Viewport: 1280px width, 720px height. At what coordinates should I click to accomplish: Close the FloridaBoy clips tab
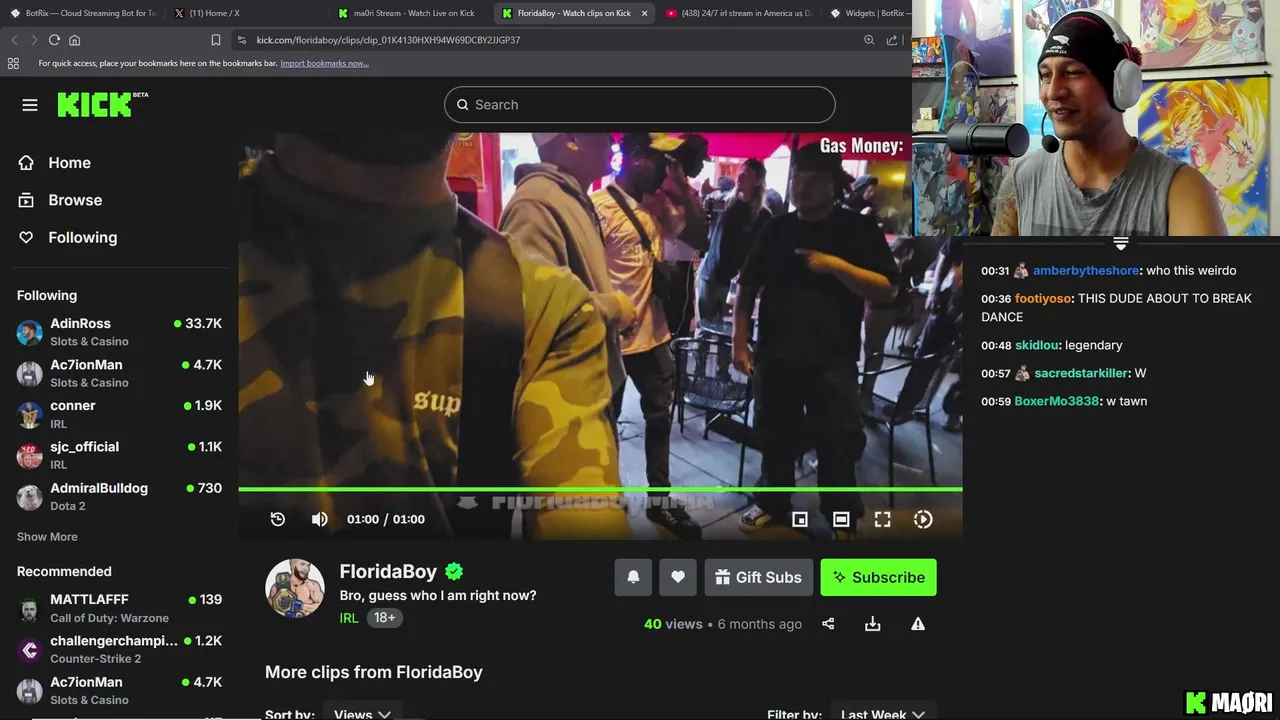tap(644, 13)
